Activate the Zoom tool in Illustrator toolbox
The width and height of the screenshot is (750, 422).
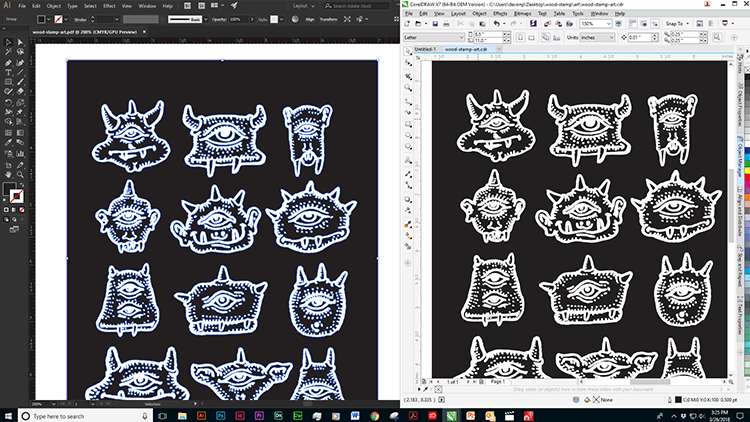click(x=20, y=175)
